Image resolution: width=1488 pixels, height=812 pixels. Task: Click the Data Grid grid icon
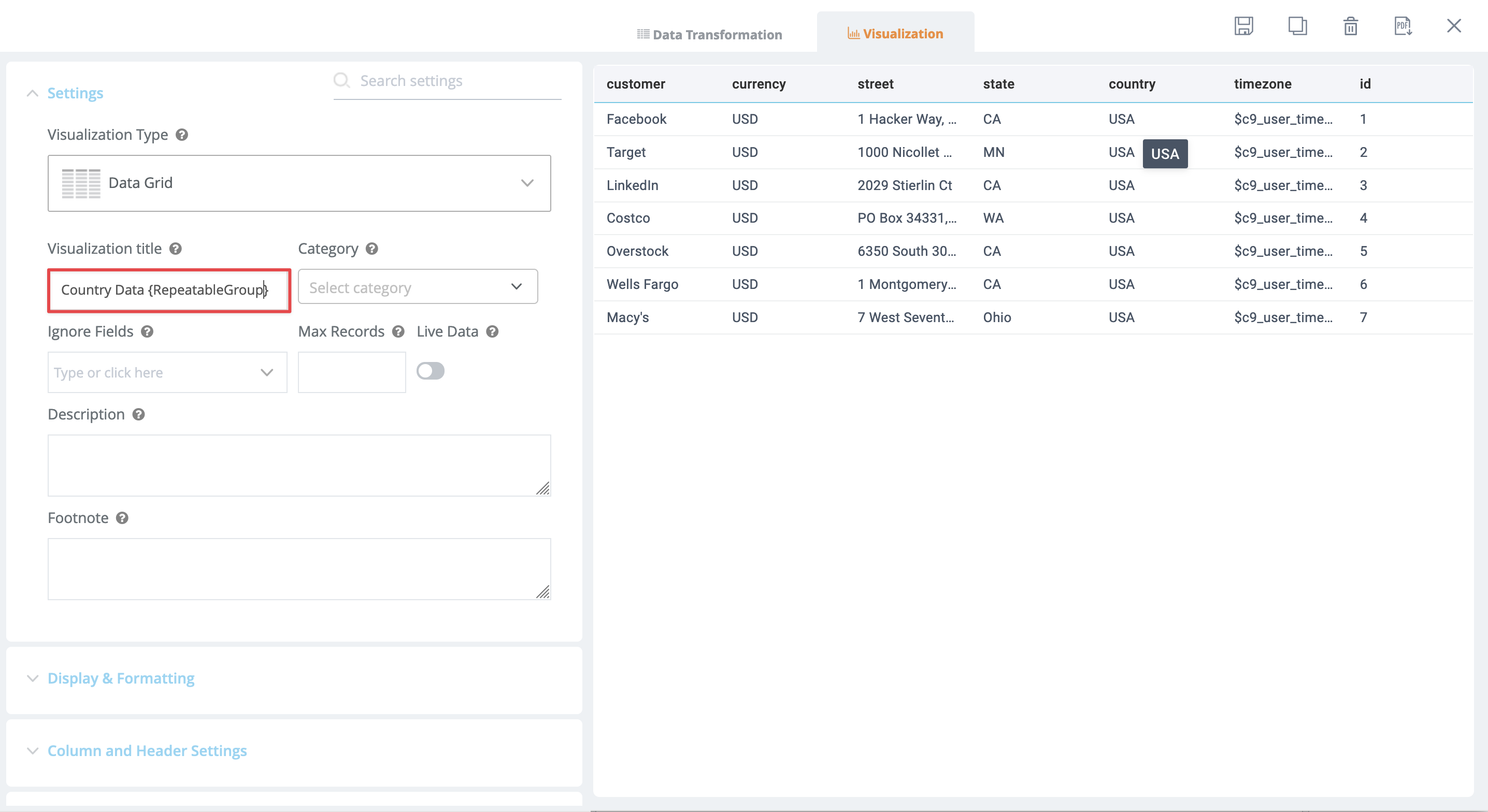click(x=80, y=183)
